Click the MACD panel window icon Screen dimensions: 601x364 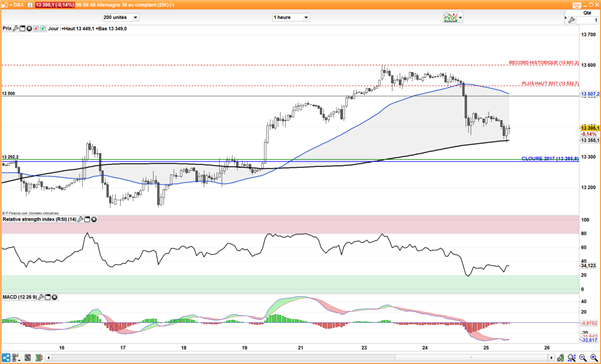pyautogui.click(x=48, y=297)
